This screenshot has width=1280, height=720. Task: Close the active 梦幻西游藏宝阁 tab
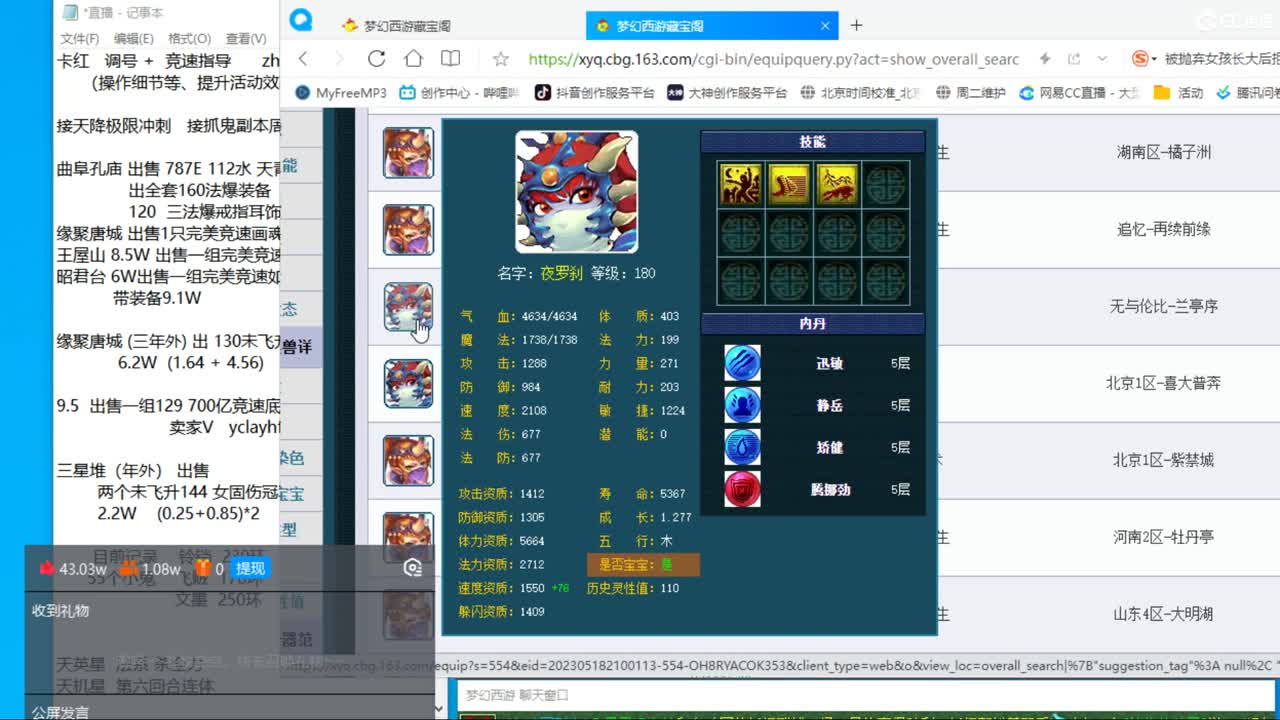(x=825, y=26)
